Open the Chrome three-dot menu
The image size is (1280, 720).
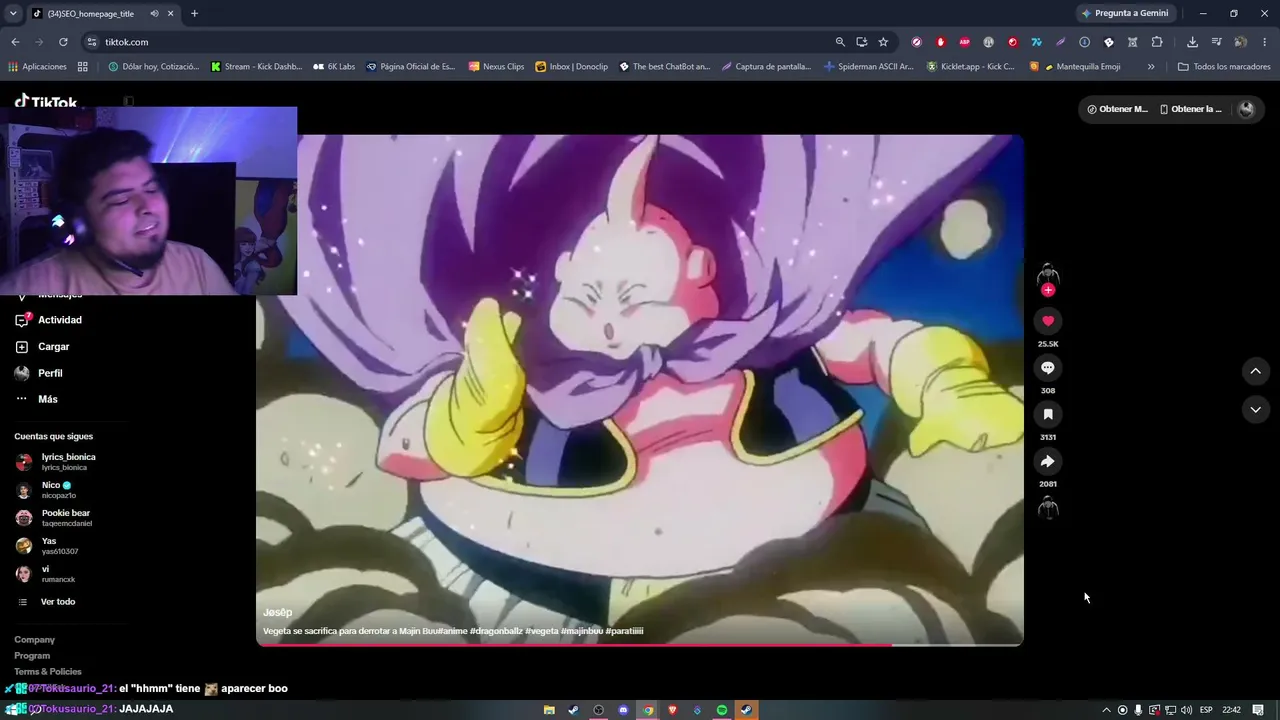tap(1264, 42)
